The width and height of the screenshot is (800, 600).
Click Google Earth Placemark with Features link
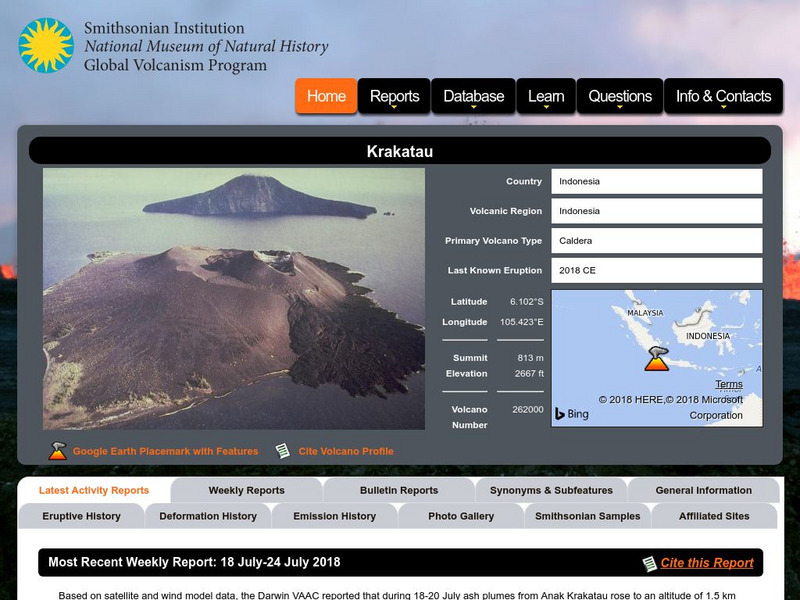165,451
